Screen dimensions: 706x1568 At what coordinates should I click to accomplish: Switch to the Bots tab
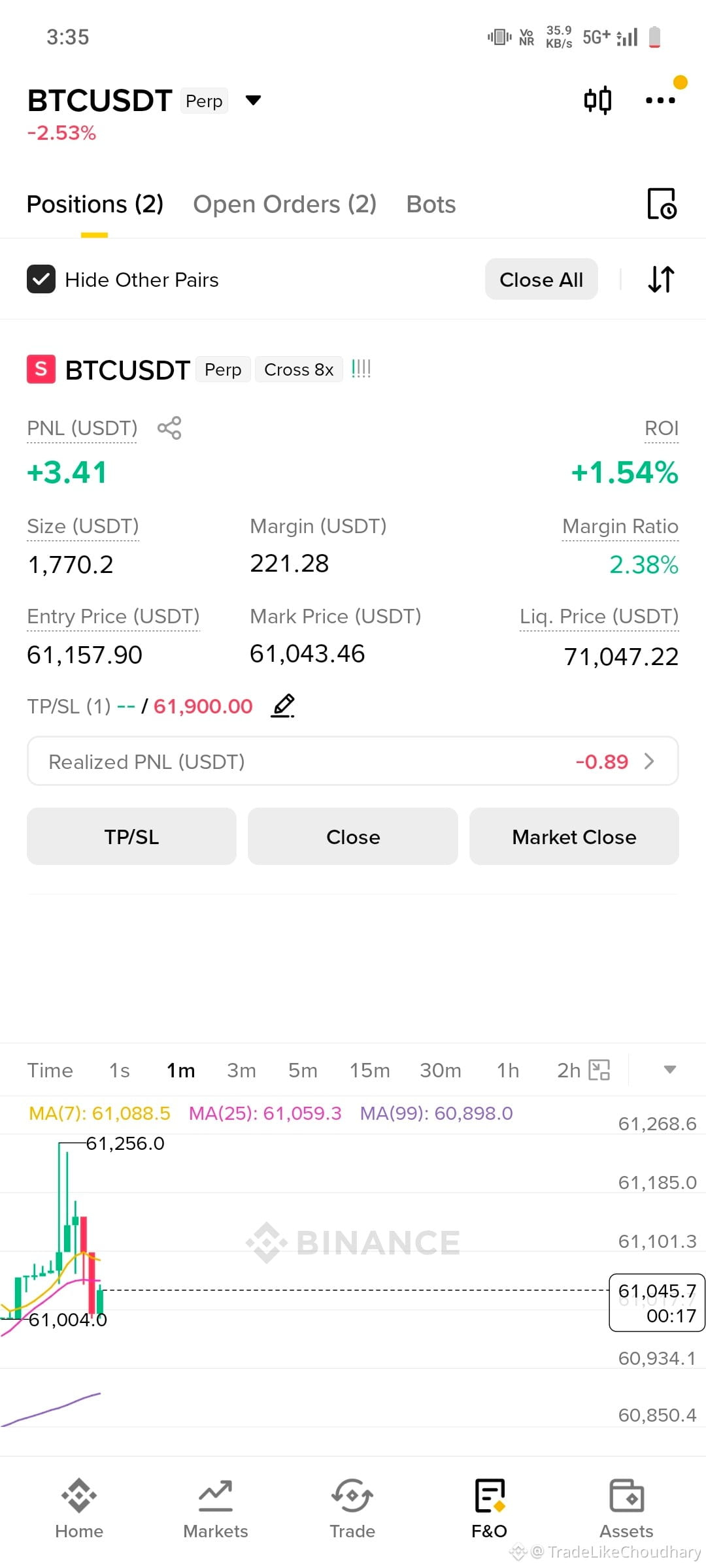point(431,204)
